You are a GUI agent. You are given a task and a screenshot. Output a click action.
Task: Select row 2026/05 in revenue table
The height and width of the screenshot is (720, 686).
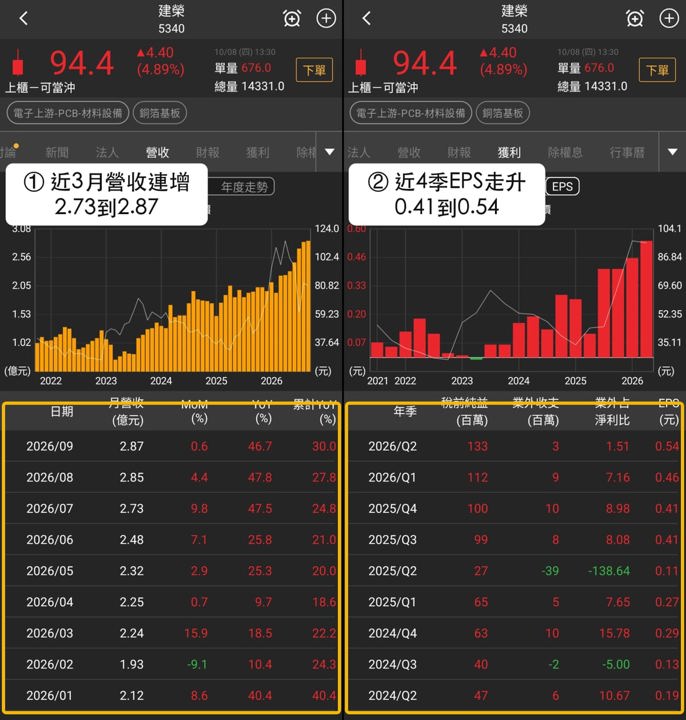pos(172,571)
